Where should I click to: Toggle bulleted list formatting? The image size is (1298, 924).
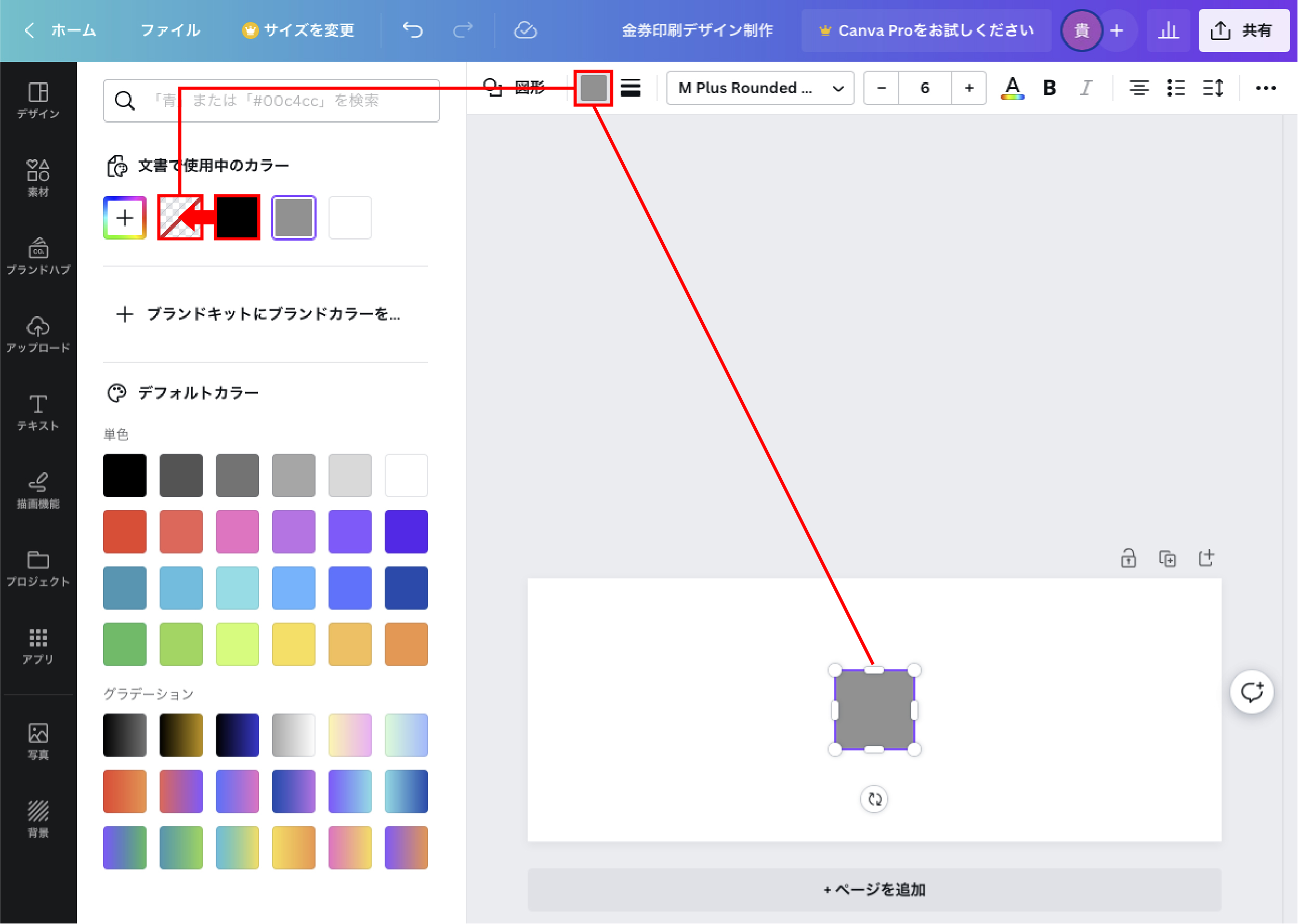(1176, 88)
